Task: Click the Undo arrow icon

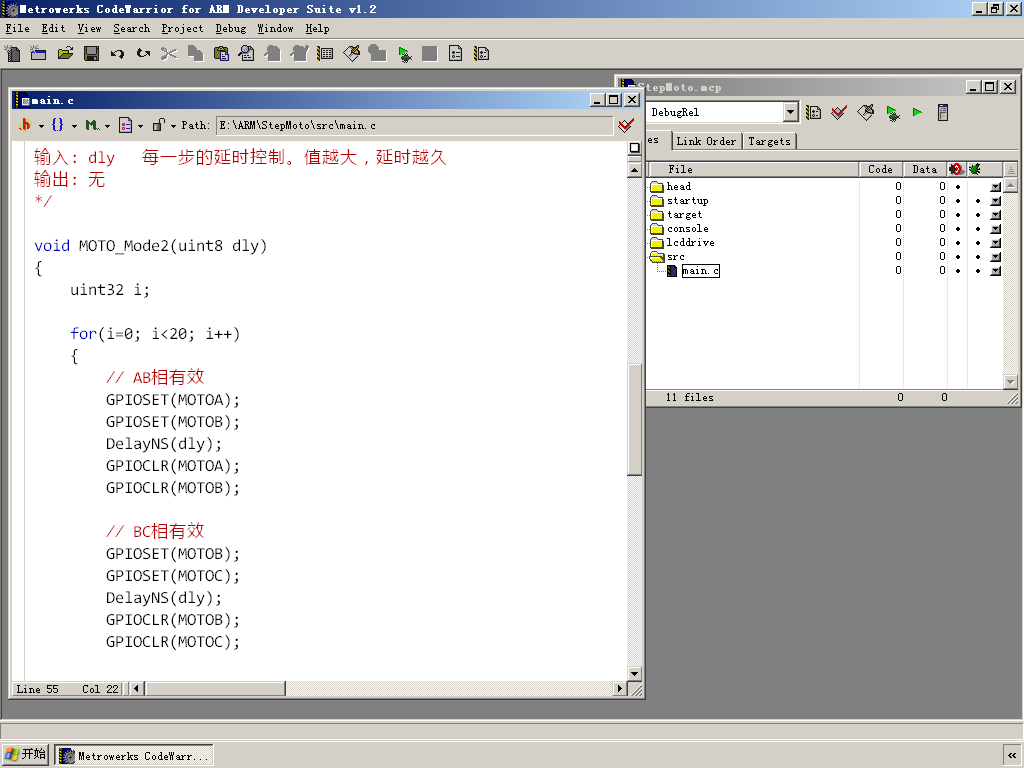Action: point(118,54)
